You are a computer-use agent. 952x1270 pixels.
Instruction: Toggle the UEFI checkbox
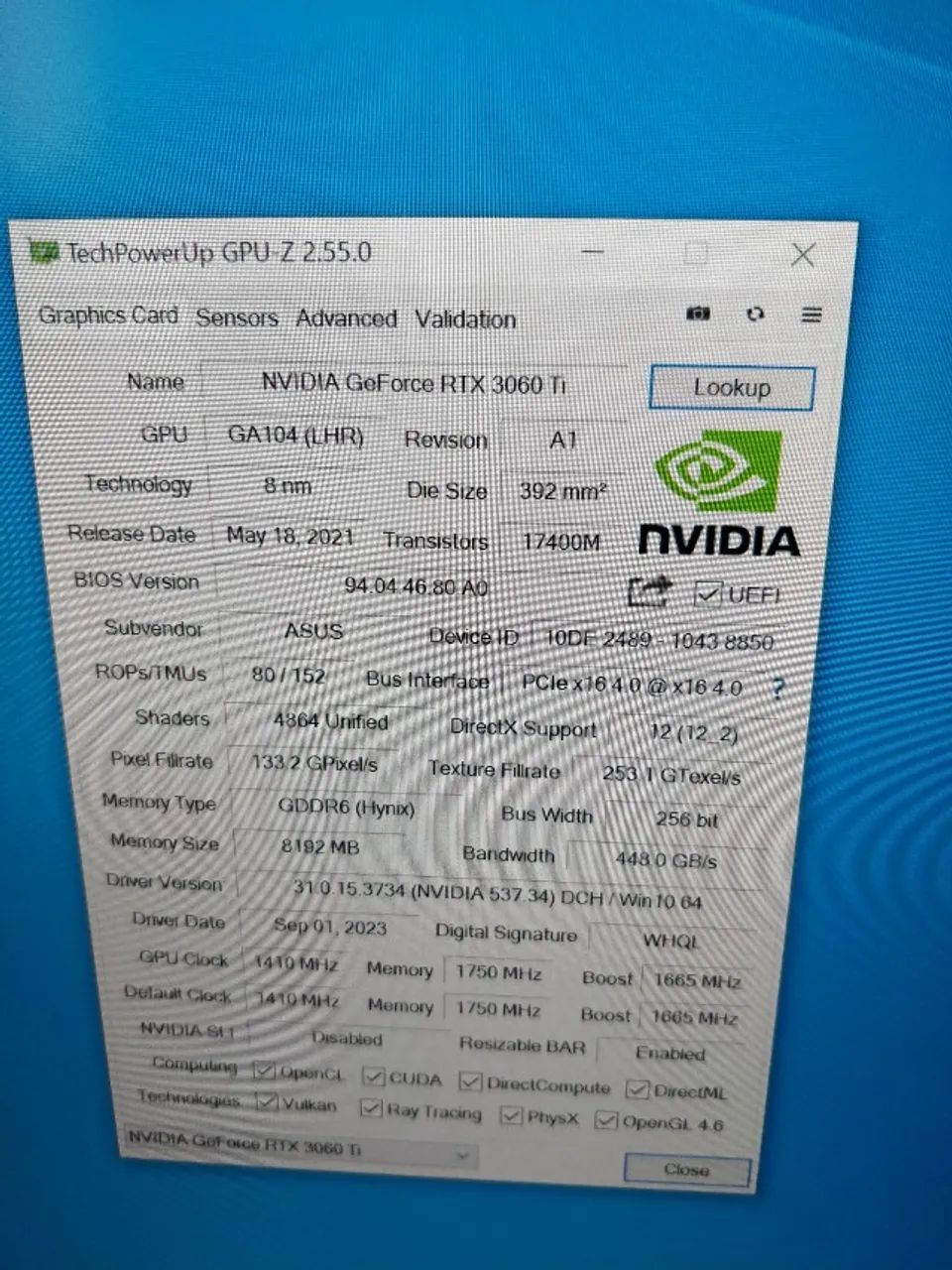tap(707, 594)
